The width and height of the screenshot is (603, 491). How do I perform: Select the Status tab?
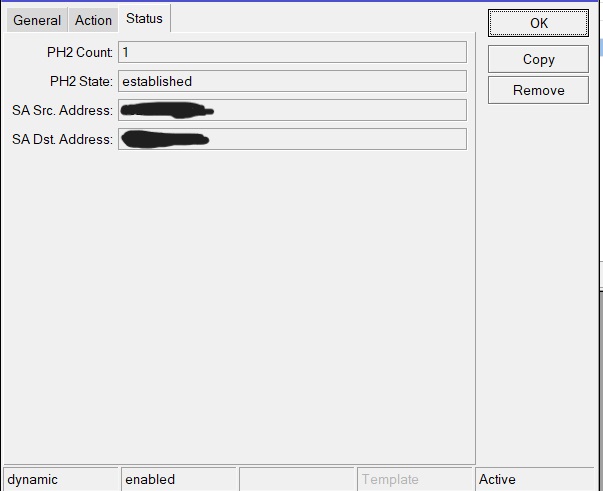(x=144, y=18)
